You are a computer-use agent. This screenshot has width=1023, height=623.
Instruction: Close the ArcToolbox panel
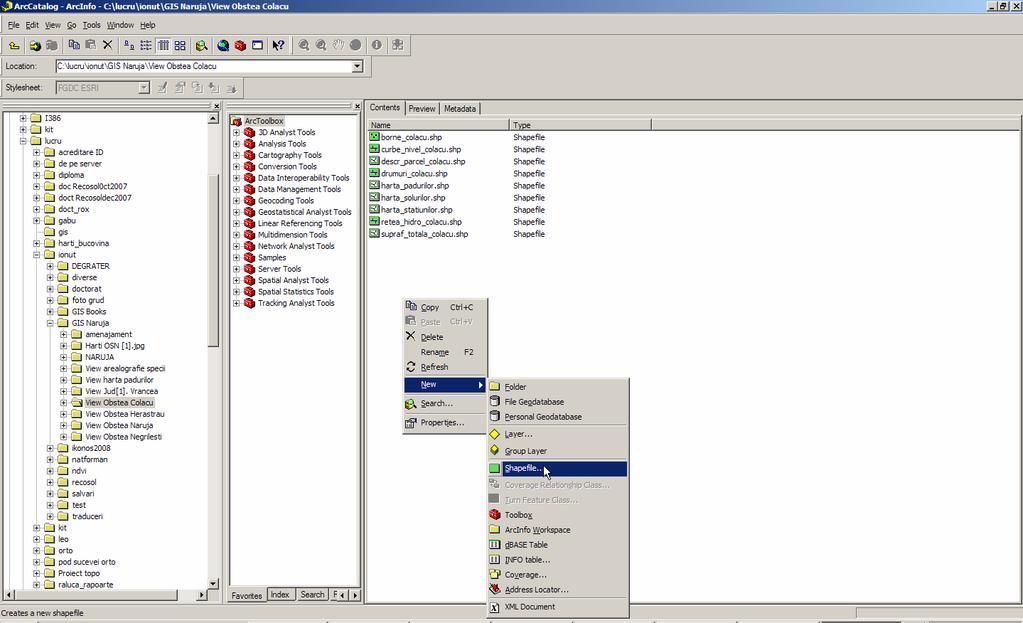click(357, 106)
